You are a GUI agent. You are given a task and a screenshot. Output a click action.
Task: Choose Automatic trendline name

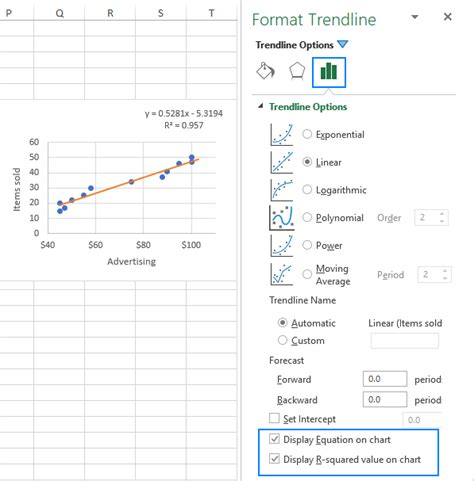click(x=282, y=323)
